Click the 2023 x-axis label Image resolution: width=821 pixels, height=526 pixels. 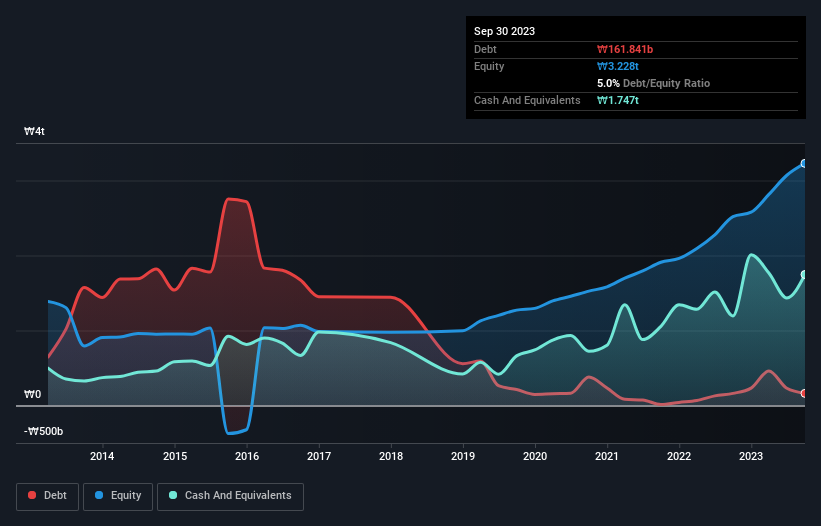tap(751, 456)
